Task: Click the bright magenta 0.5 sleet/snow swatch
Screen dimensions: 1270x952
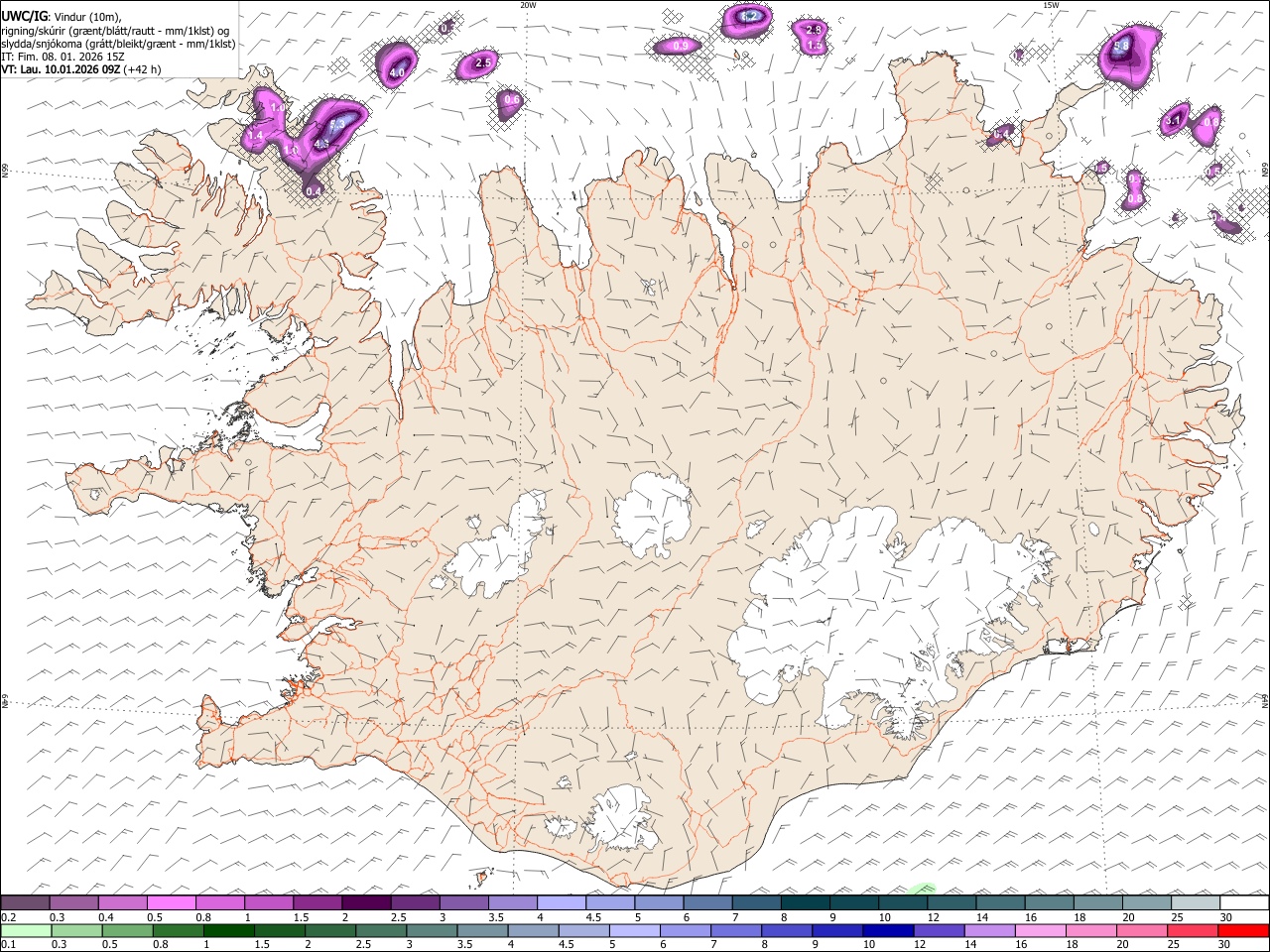Action: pyautogui.click(x=171, y=903)
